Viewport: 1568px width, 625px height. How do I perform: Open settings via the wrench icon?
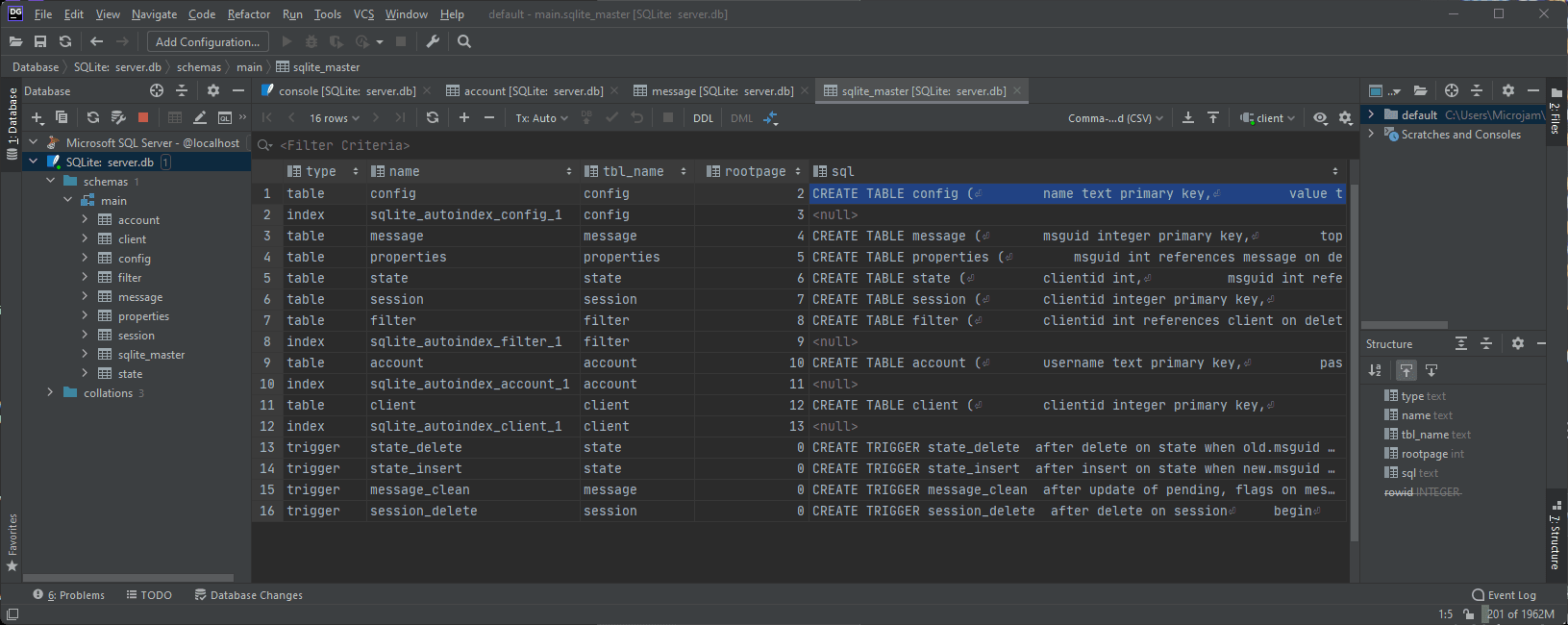click(433, 41)
